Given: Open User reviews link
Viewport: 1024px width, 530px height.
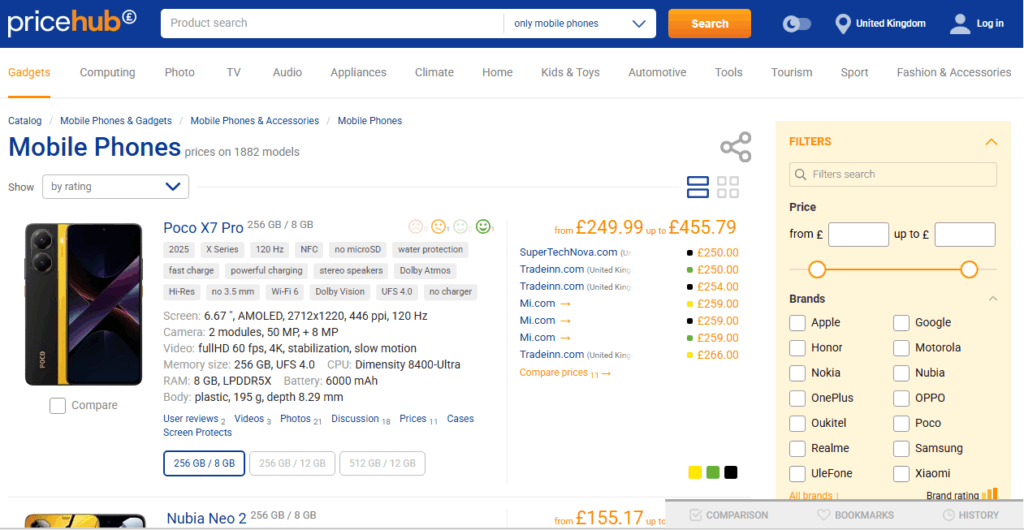Looking at the screenshot, I should tap(191, 419).
